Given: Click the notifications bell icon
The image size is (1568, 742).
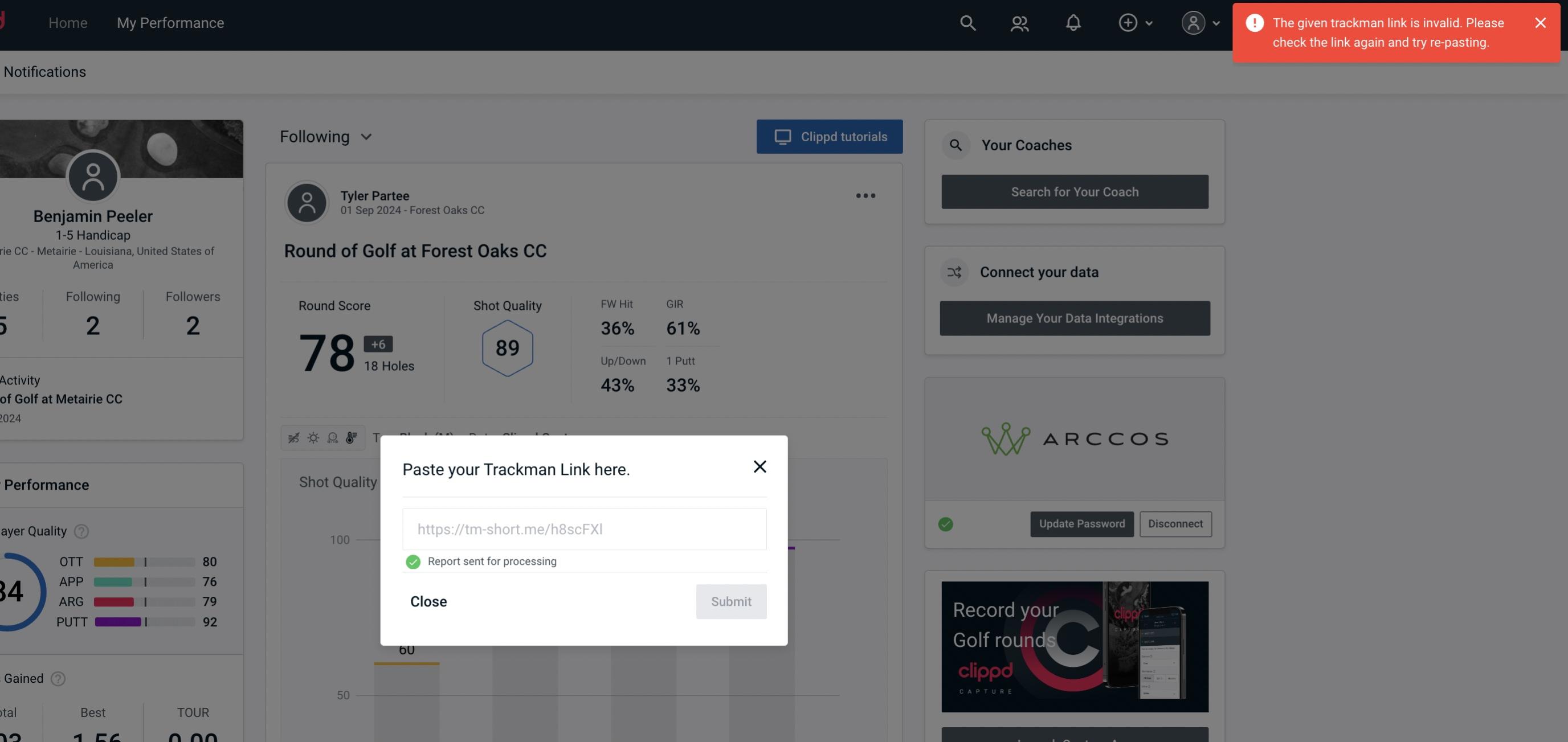Looking at the screenshot, I should click(x=1073, y=22).
